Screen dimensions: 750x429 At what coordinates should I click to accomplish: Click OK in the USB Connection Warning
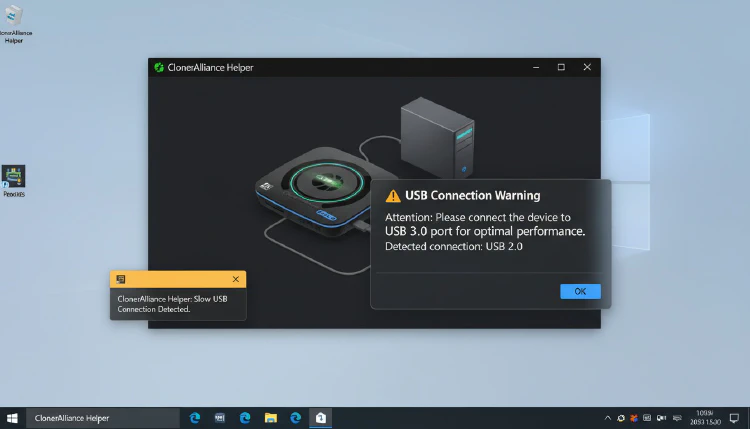(580, 291)
